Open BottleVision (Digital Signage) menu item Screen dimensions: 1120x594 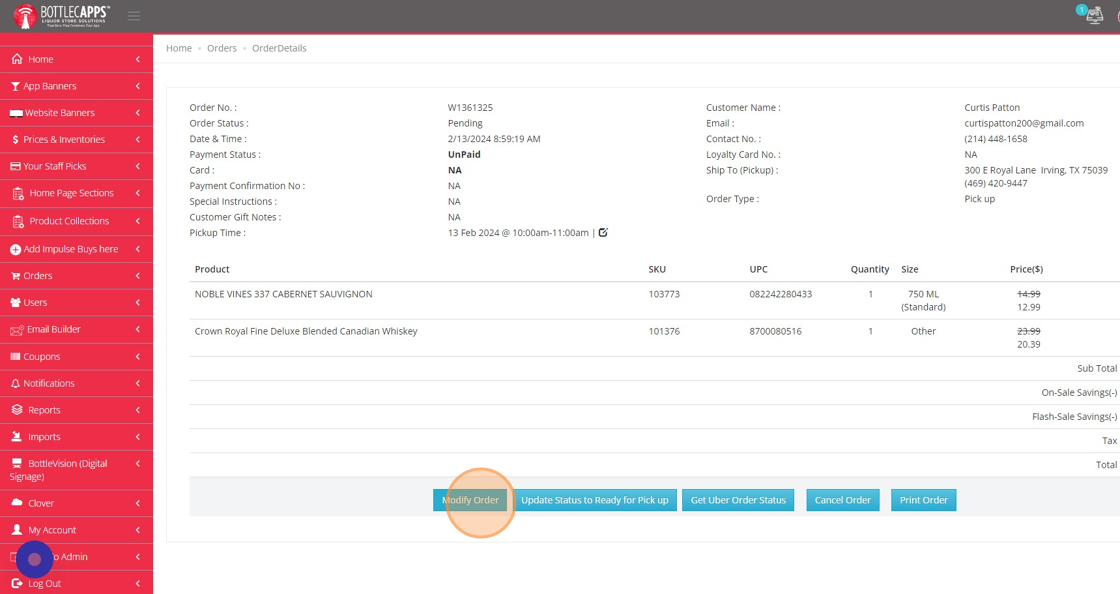click(x=76, y=470)
